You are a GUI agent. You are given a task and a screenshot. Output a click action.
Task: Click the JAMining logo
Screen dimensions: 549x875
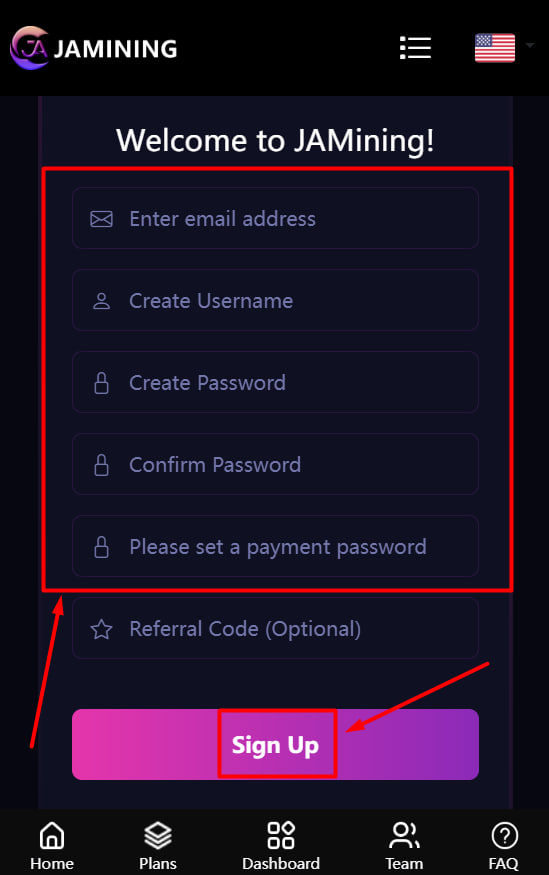pyautogui.click(x=94, y=48)
